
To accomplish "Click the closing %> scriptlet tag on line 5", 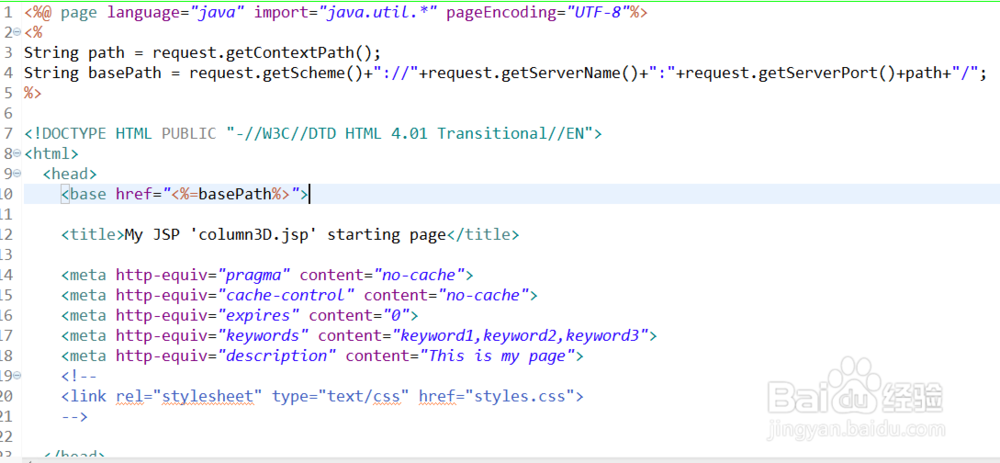I will click(x=33, y=93).
